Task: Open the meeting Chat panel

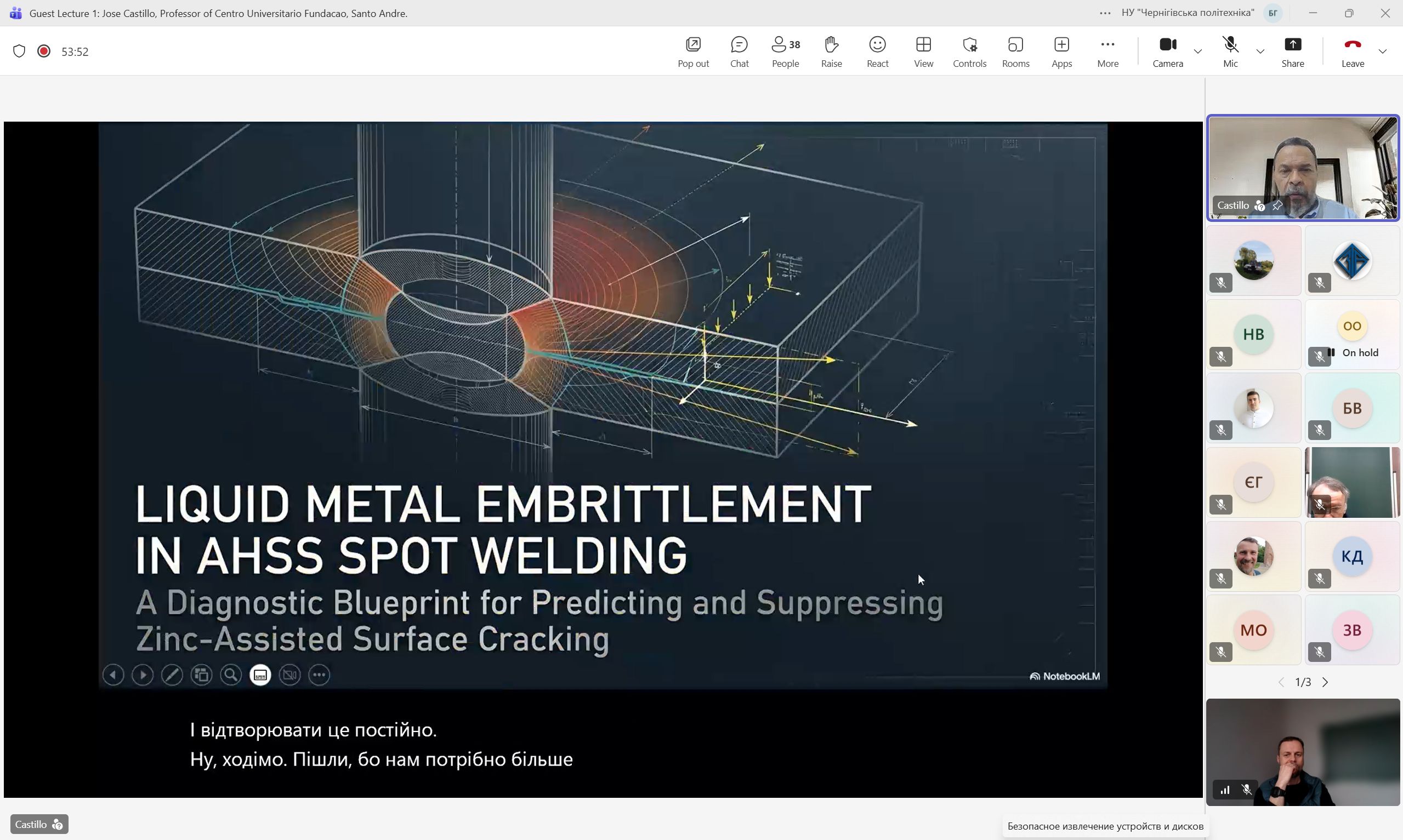Action: coord(739,52)
